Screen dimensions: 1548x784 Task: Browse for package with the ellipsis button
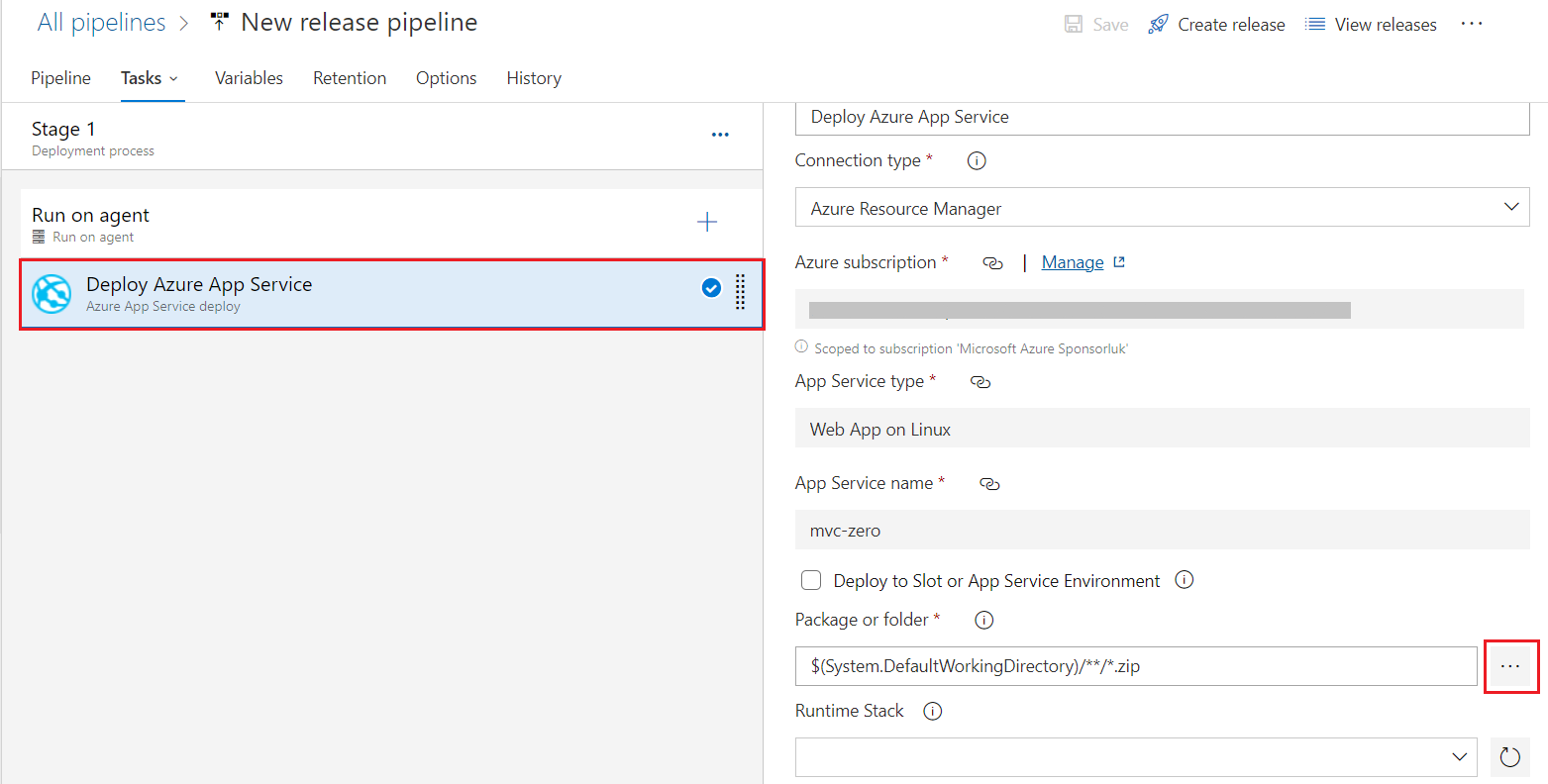point(1510,666)
